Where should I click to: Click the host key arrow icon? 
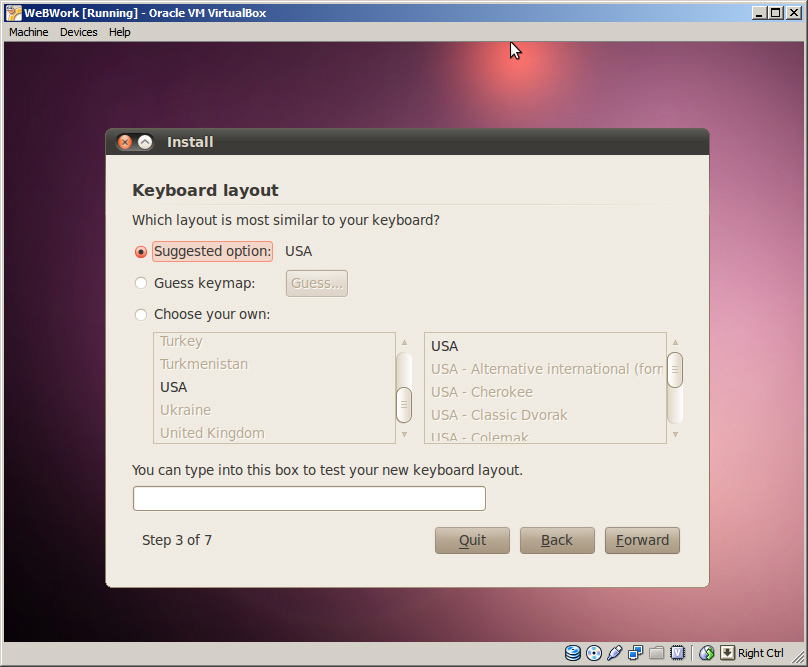727,653
